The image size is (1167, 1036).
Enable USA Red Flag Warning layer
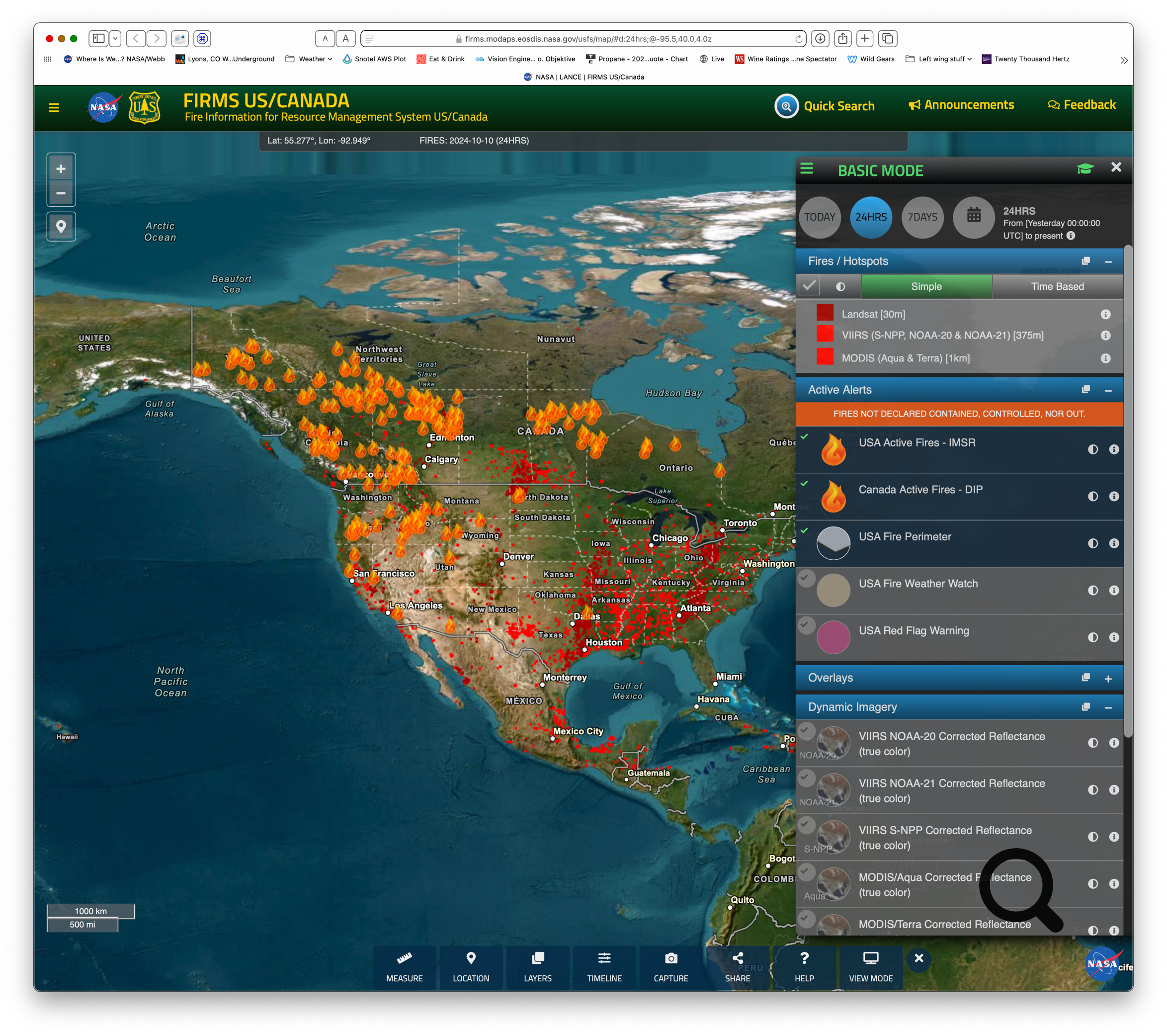click(806, 625)
